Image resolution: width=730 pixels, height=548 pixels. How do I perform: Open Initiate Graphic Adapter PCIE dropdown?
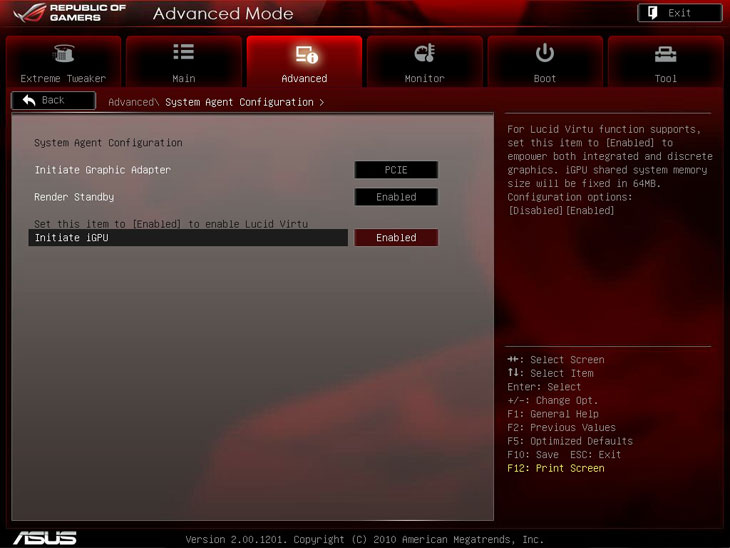coord(396,170)
